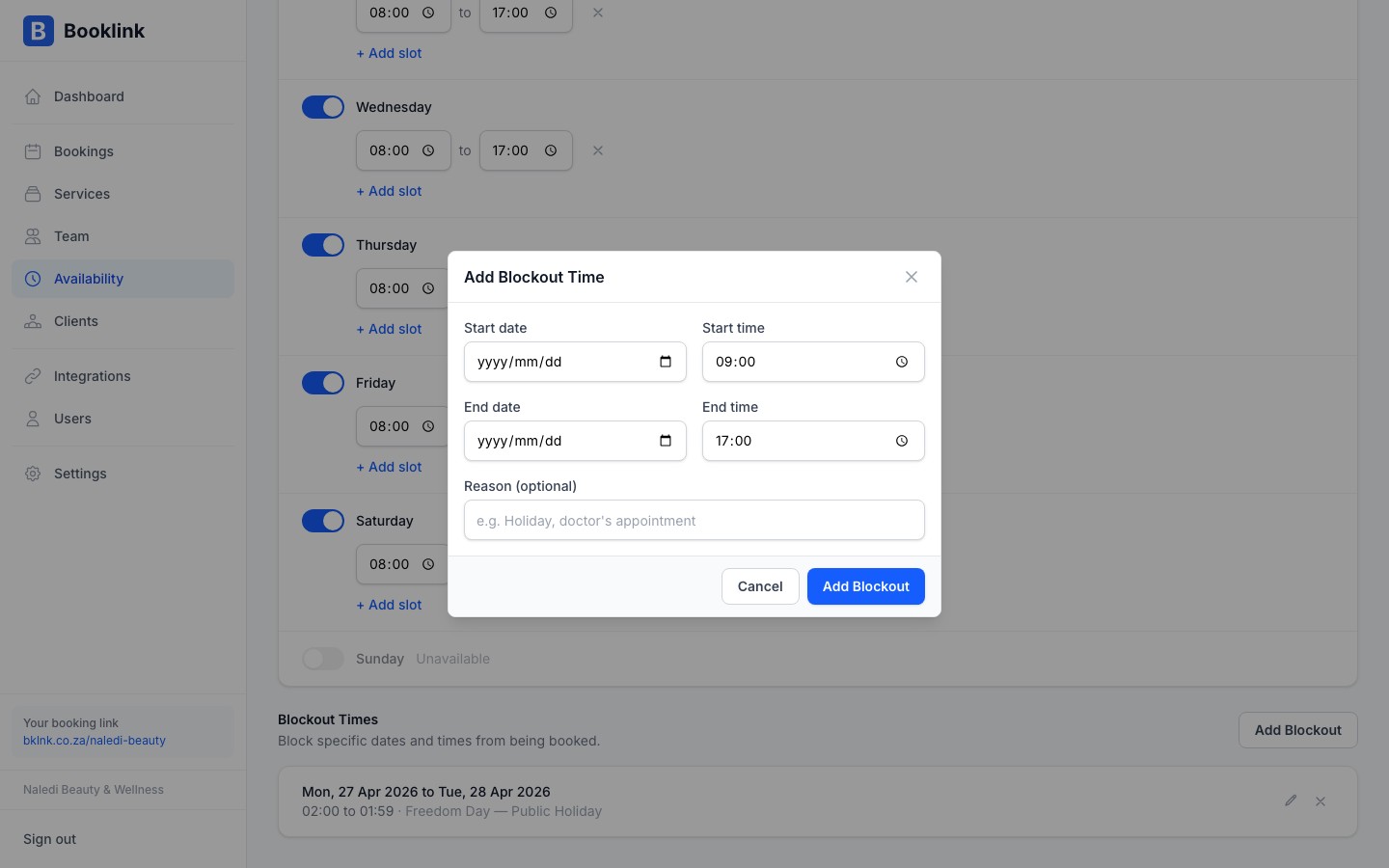Click the edit pencil on the Freedom Day blockout
Image resolution: width=1389 pixels, height=868 pixels.
point(1291,800)
